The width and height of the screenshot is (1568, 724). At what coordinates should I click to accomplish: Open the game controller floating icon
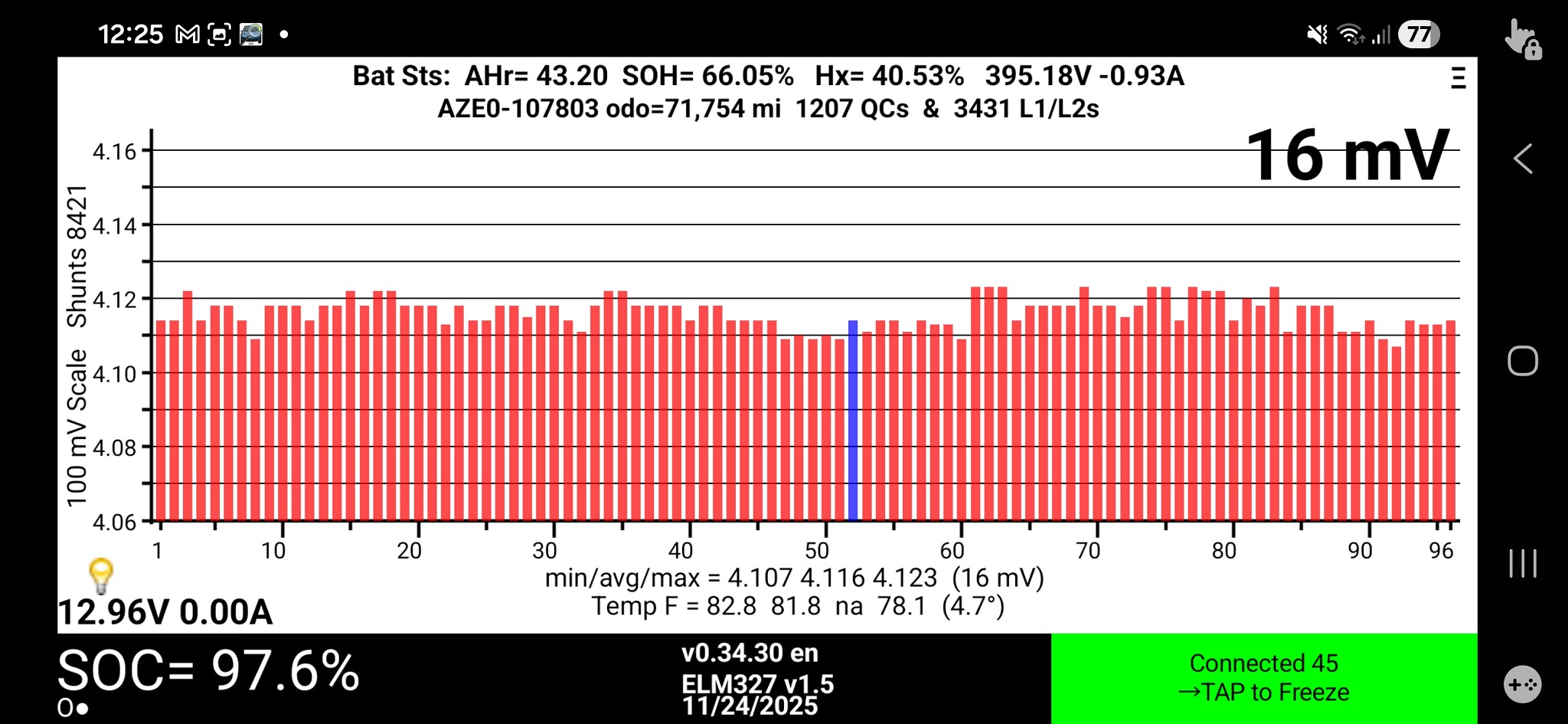pyautogui.click(x=1522, y=684)
